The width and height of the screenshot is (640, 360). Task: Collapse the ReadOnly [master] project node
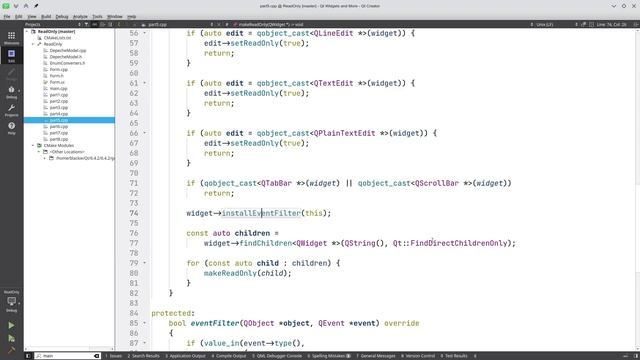[27, 31]
